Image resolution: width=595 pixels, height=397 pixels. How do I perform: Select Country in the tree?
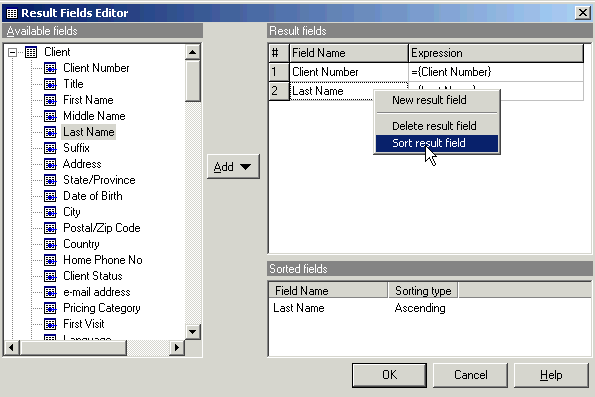point(81,244)
